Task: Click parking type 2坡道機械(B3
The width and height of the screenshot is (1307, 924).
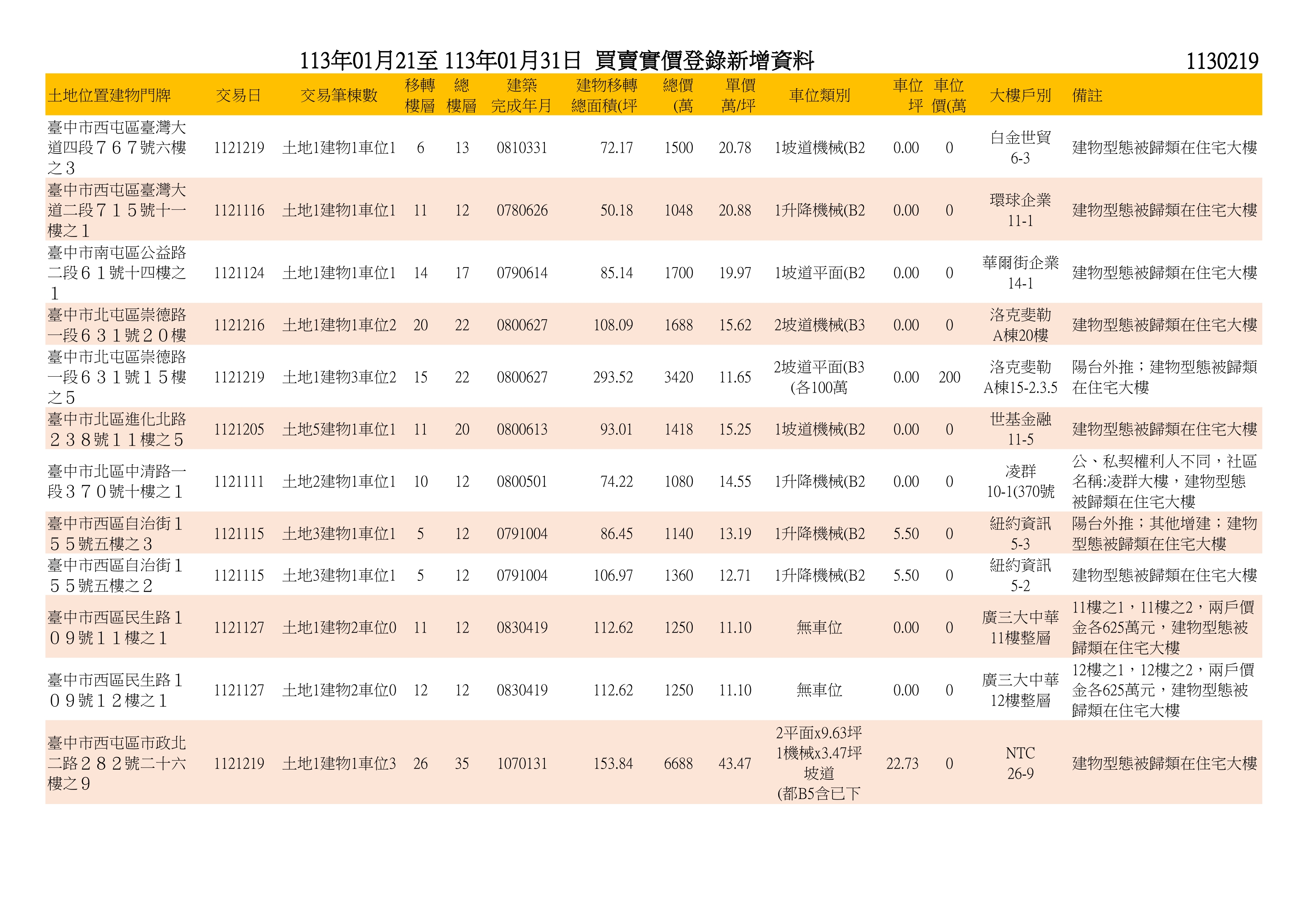Action: [x=820, y=325]
